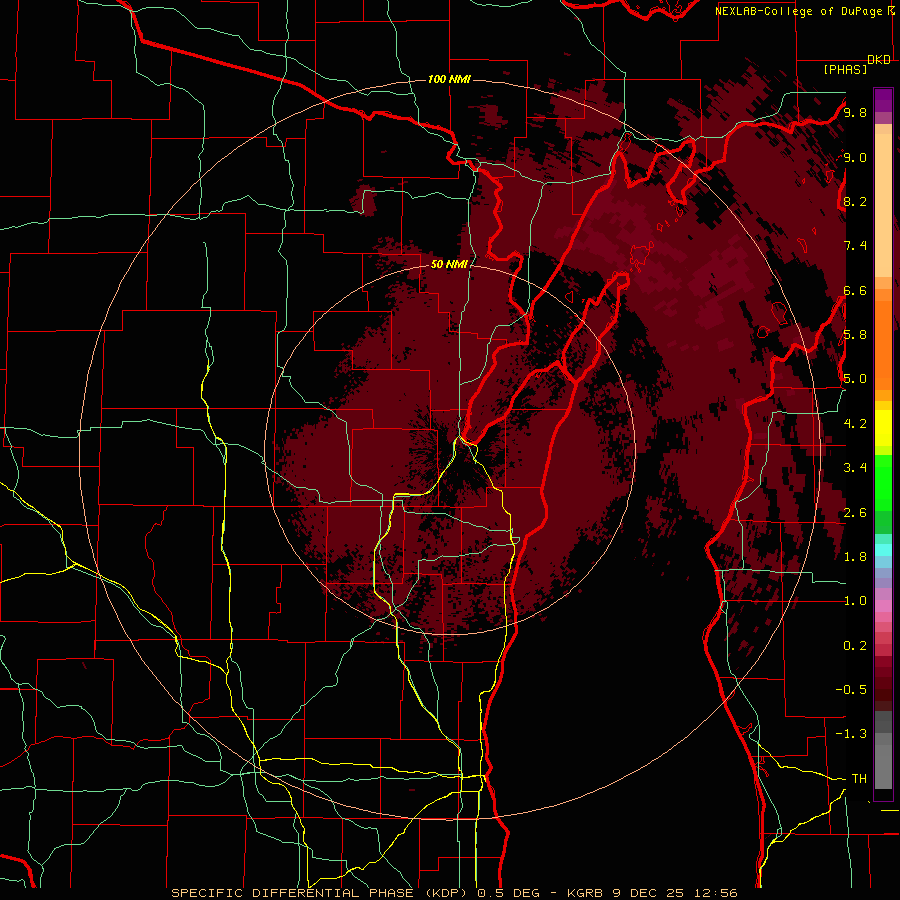Pick the light peach band in the color bar
The image size is (900, 900).
point(883,205)
